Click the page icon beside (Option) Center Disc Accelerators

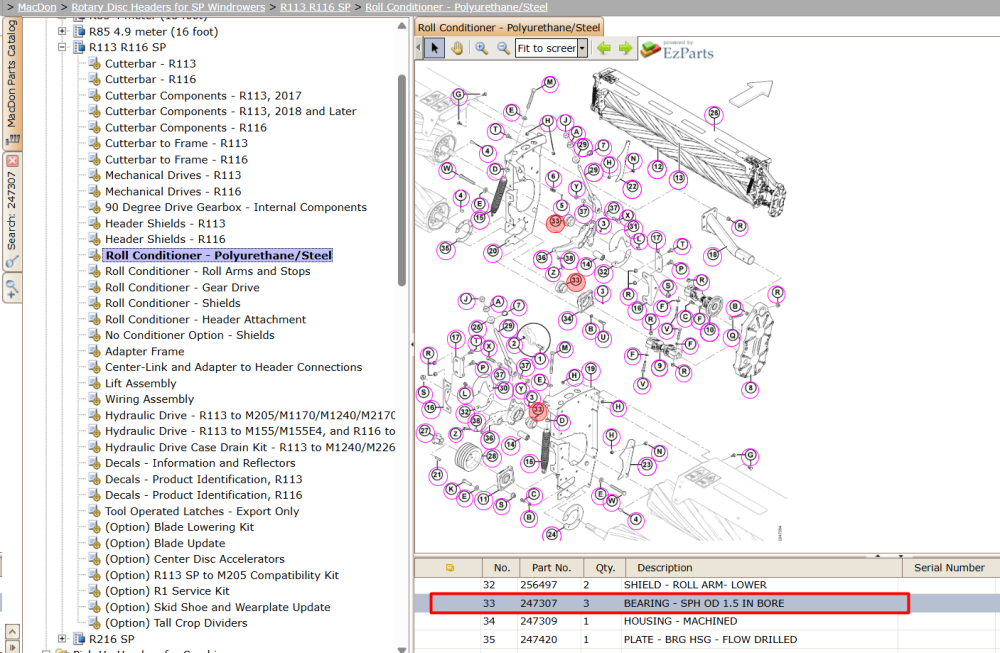[x=94, y=559]
